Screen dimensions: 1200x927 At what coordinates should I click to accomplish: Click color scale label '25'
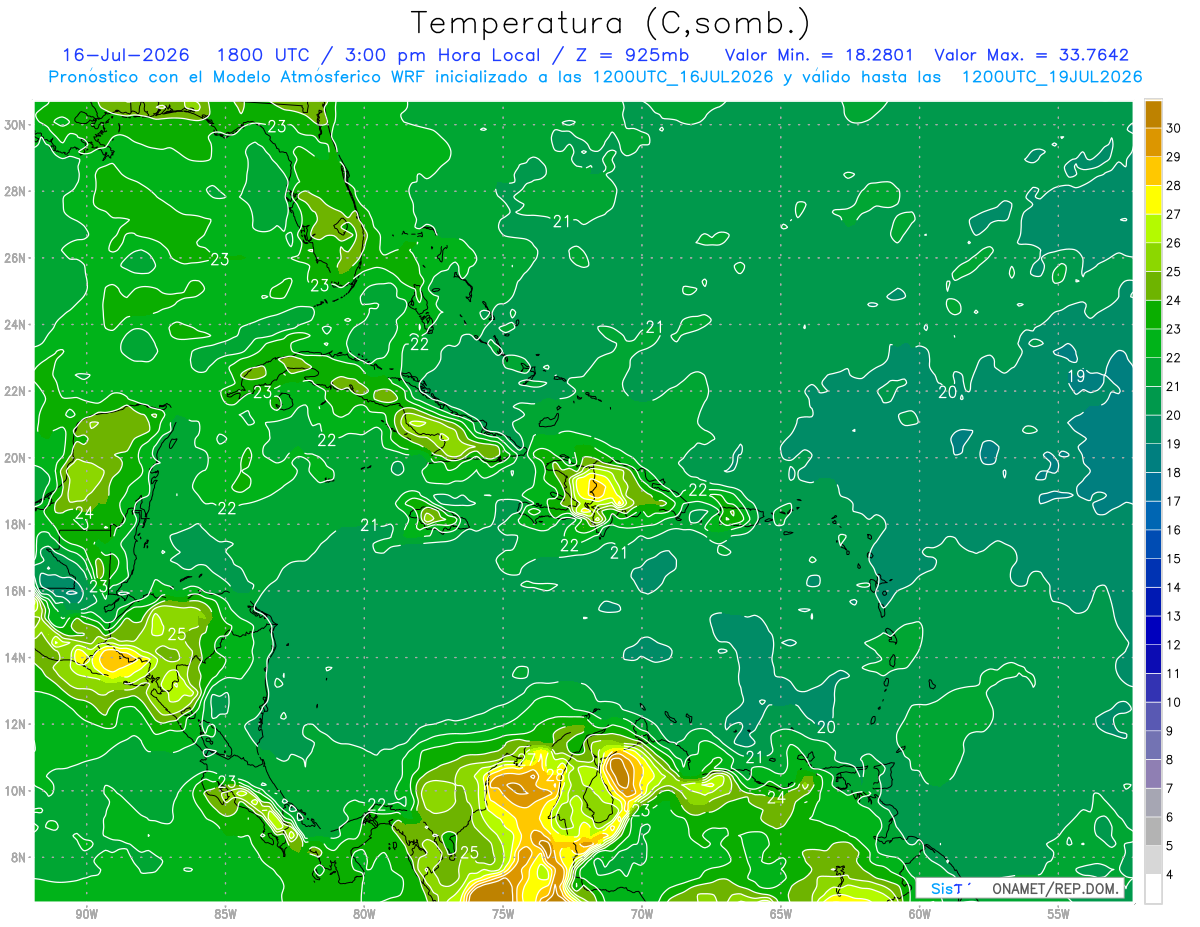(x=1173, y=271)
